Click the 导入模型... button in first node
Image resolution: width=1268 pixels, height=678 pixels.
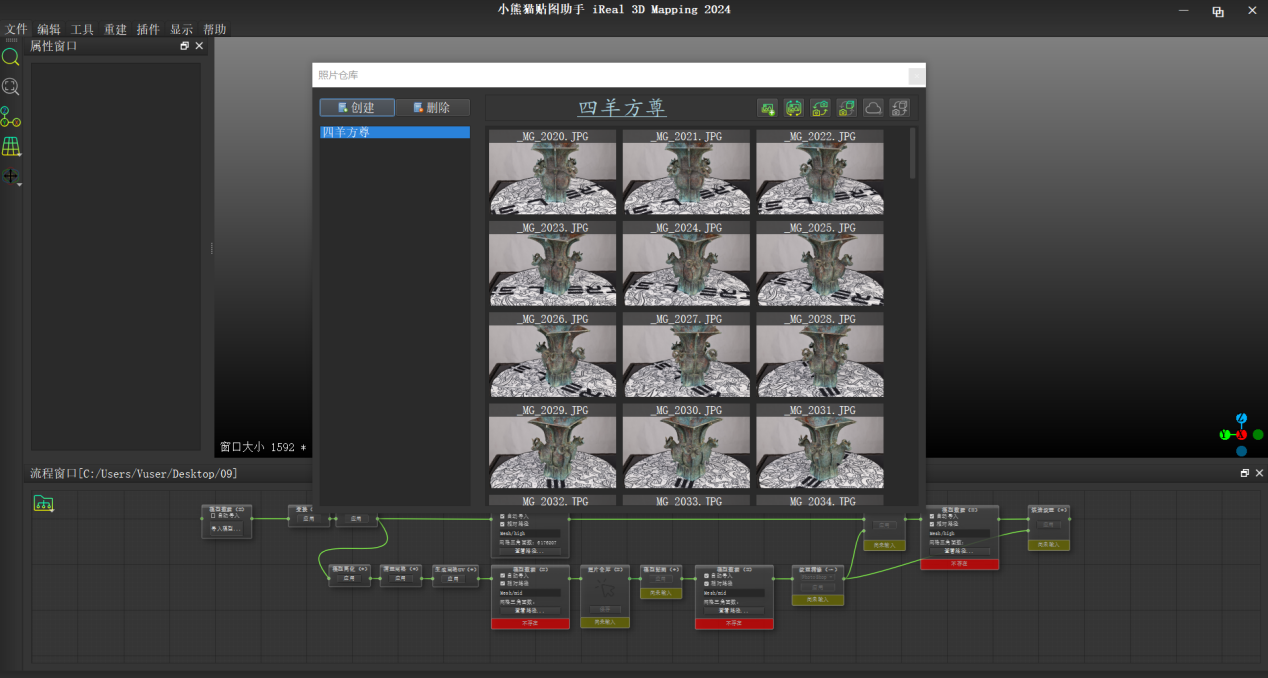226,528
